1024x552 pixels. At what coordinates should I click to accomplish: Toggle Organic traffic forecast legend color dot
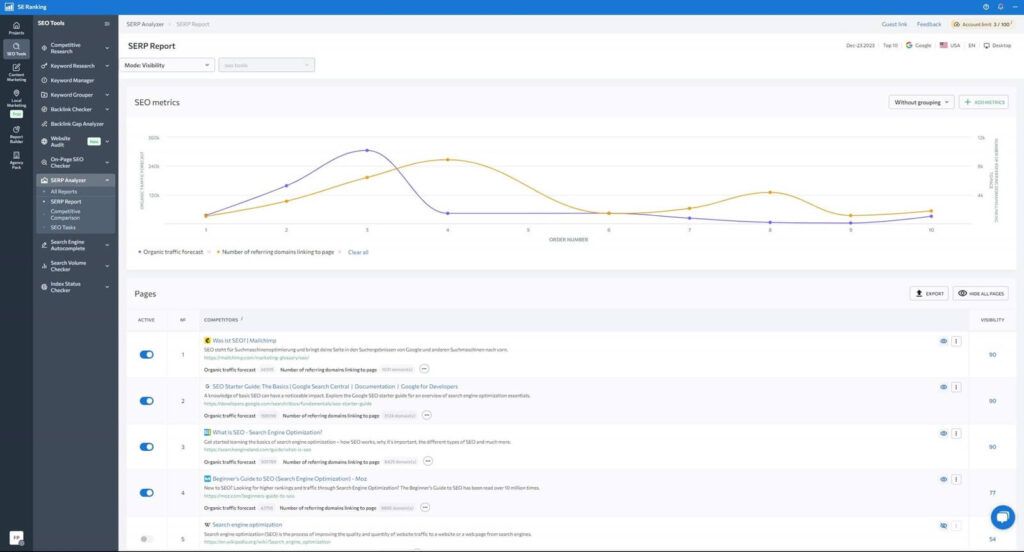pos(140,252)
